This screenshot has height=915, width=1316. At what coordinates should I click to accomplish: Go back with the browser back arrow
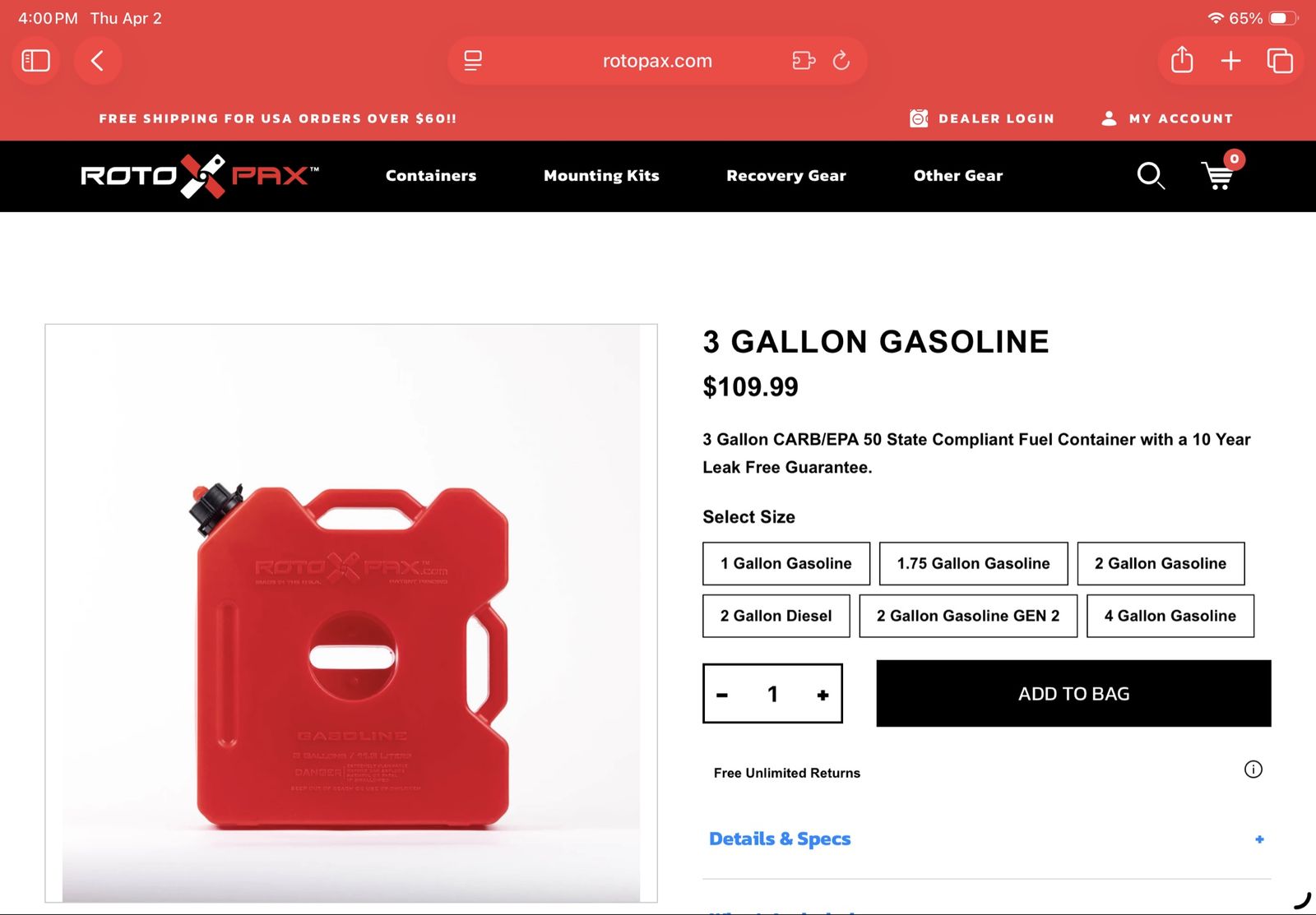tap(97, 61)
